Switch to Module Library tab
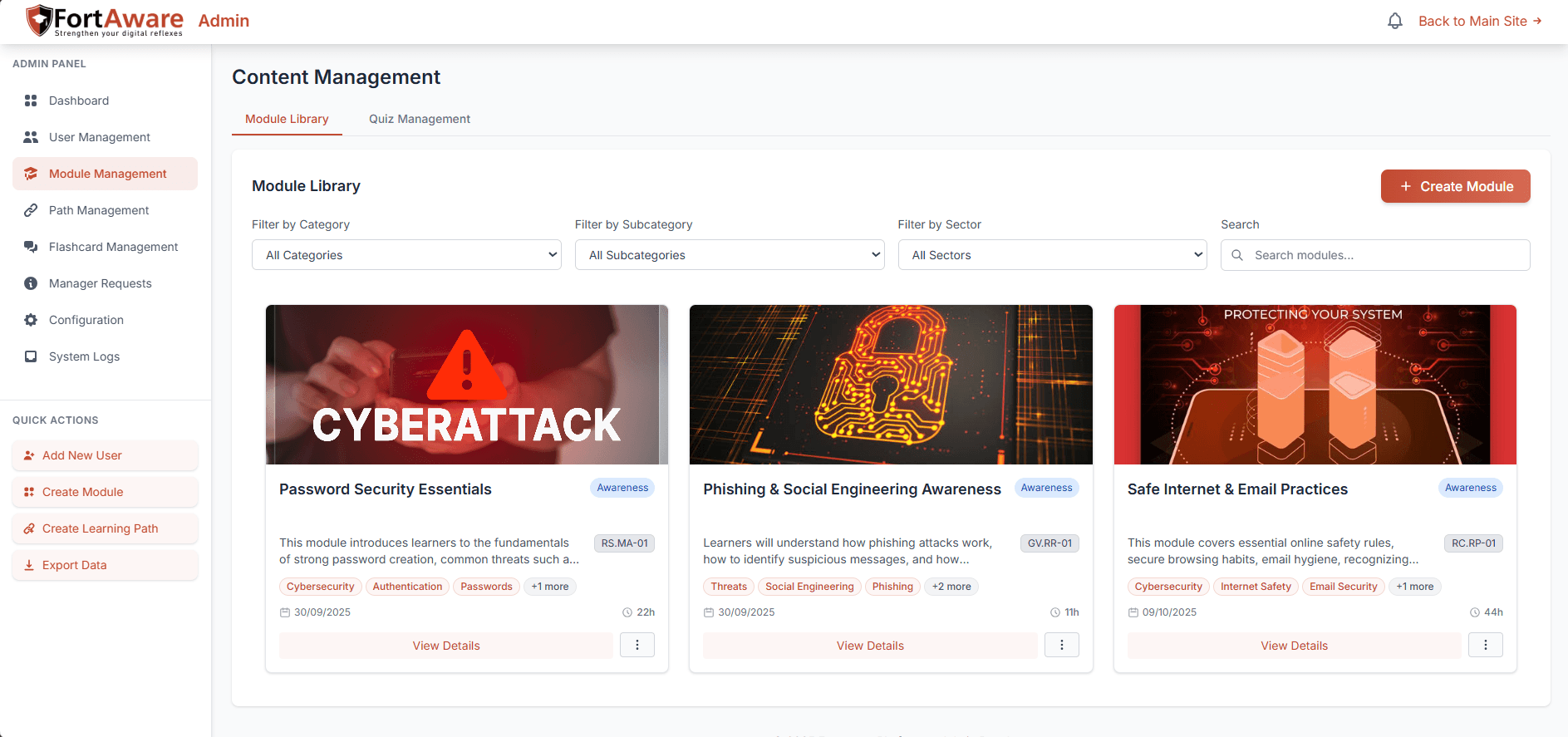 pyautogui.click(x=287, y=119)
